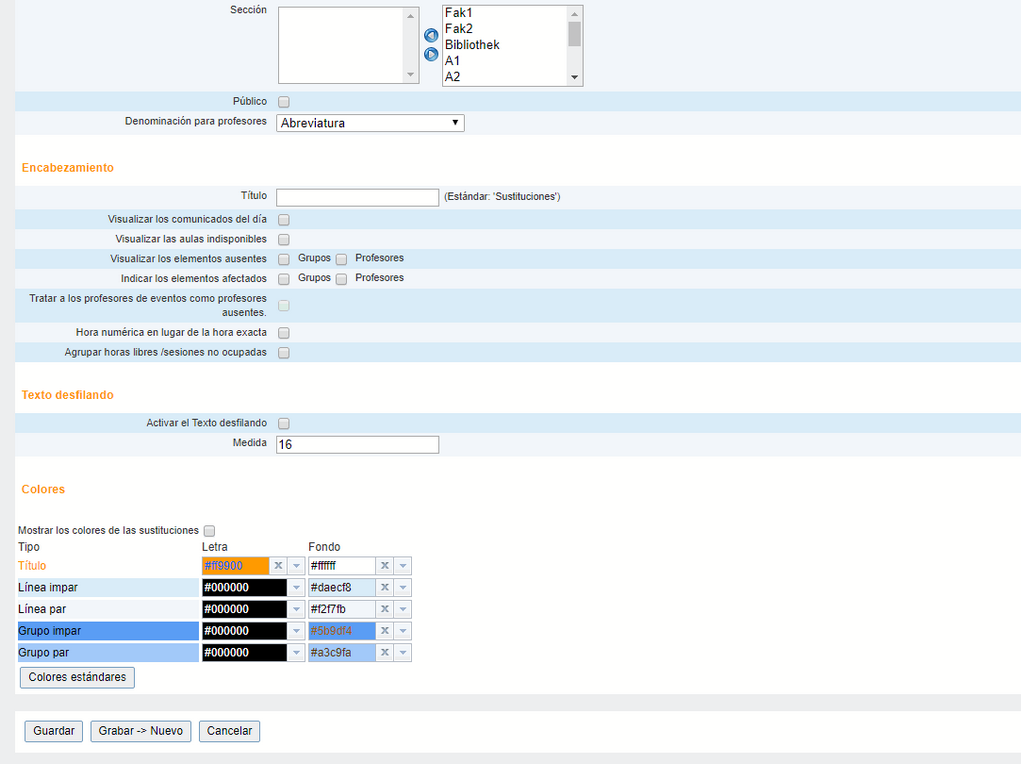
Task: Enable Visualizar los comunicados del día
Action: 284,219
